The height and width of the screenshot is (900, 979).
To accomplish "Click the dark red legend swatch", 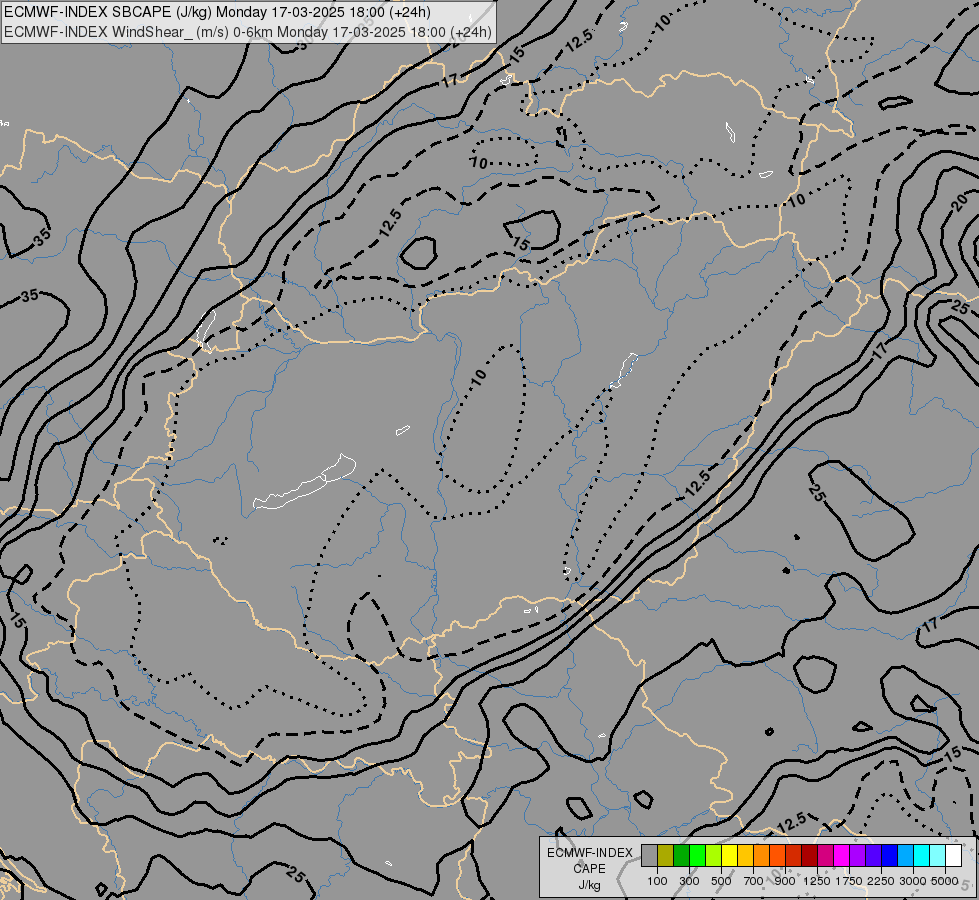I will (x=809, y=856).
